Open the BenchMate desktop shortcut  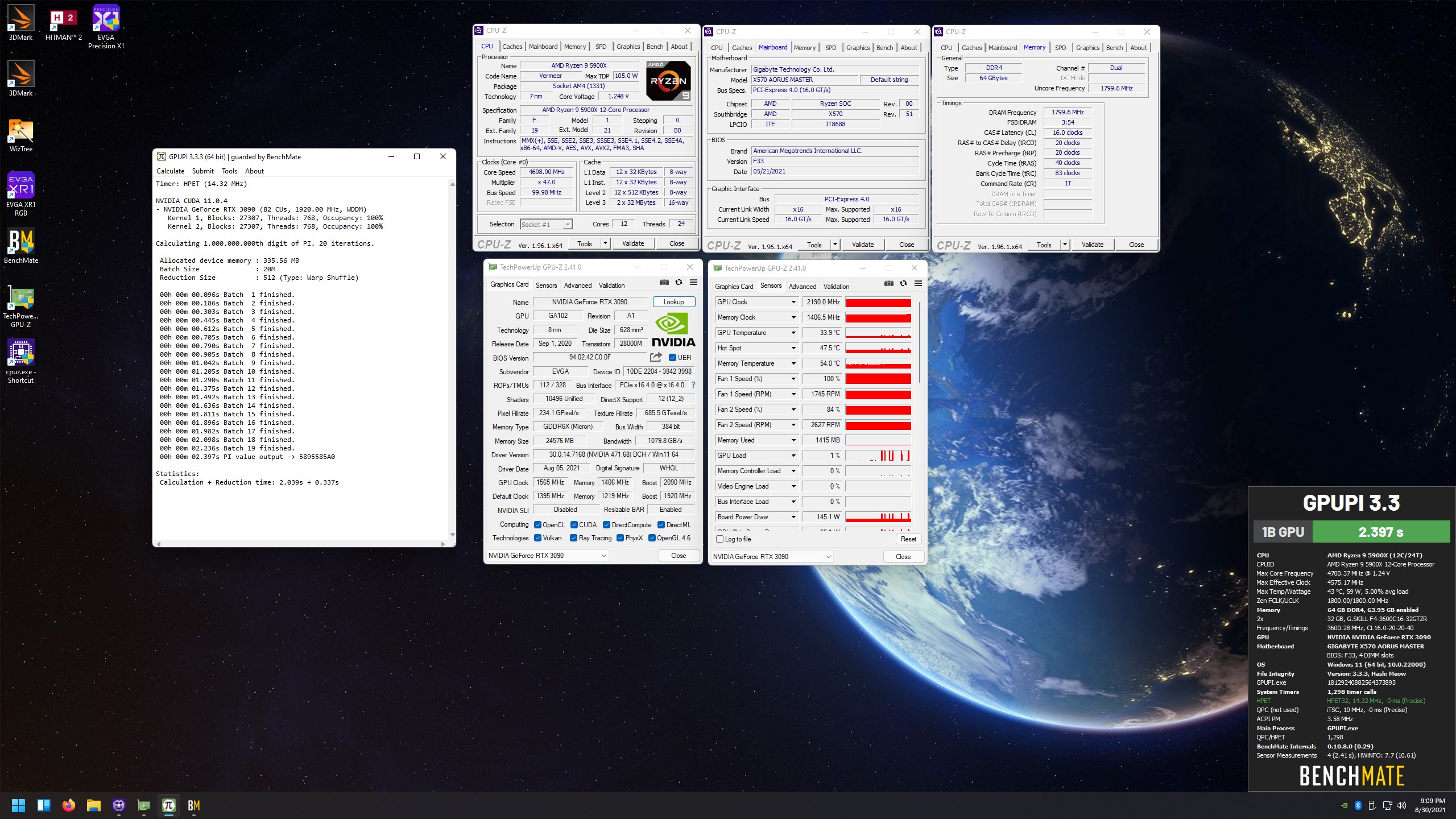[21, 246]
